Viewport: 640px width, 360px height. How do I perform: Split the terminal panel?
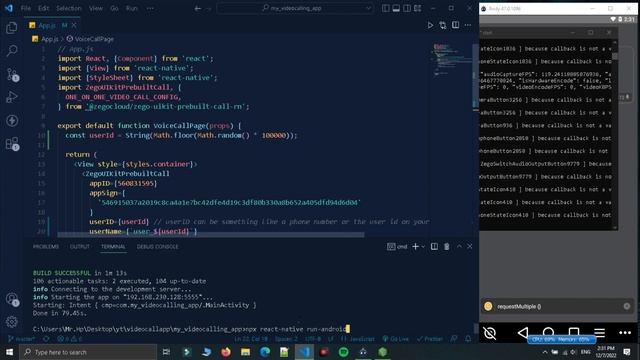click(434, 247)
